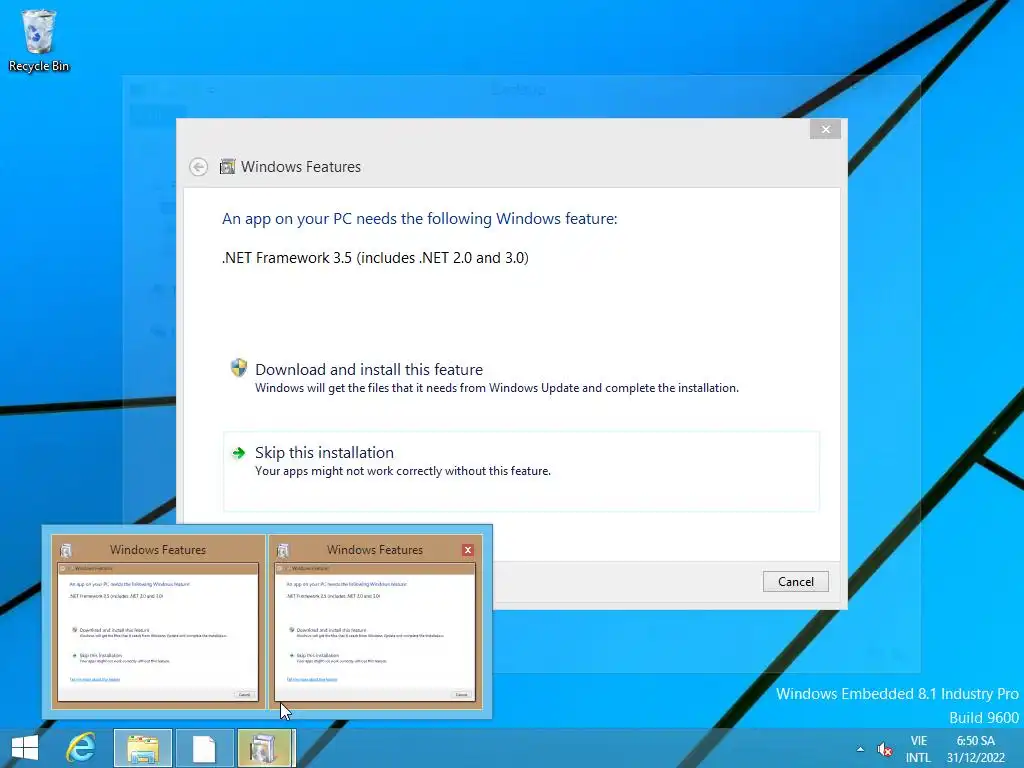Launch Internet Explorer from the taskbar
The image size is (1024, 768).
point(81,748)
